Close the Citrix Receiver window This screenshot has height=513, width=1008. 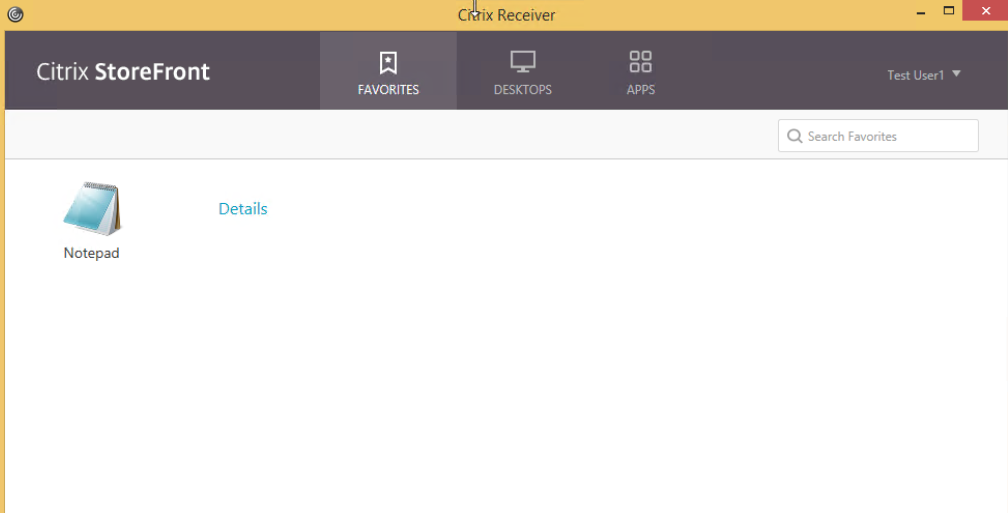986,11
